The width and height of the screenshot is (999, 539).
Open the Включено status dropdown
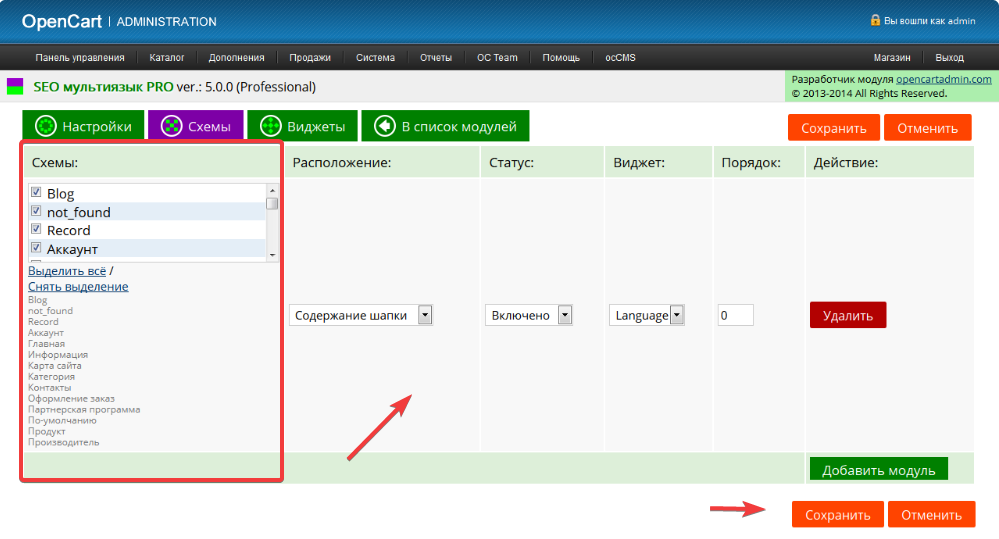pos(528,315)
